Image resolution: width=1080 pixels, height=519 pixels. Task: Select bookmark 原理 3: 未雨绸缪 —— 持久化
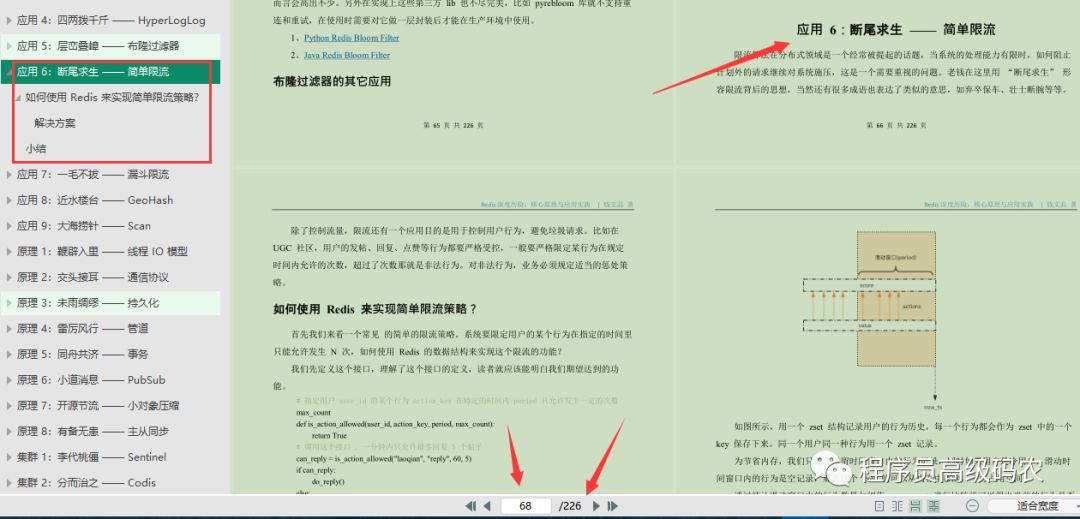pos(88,303)
